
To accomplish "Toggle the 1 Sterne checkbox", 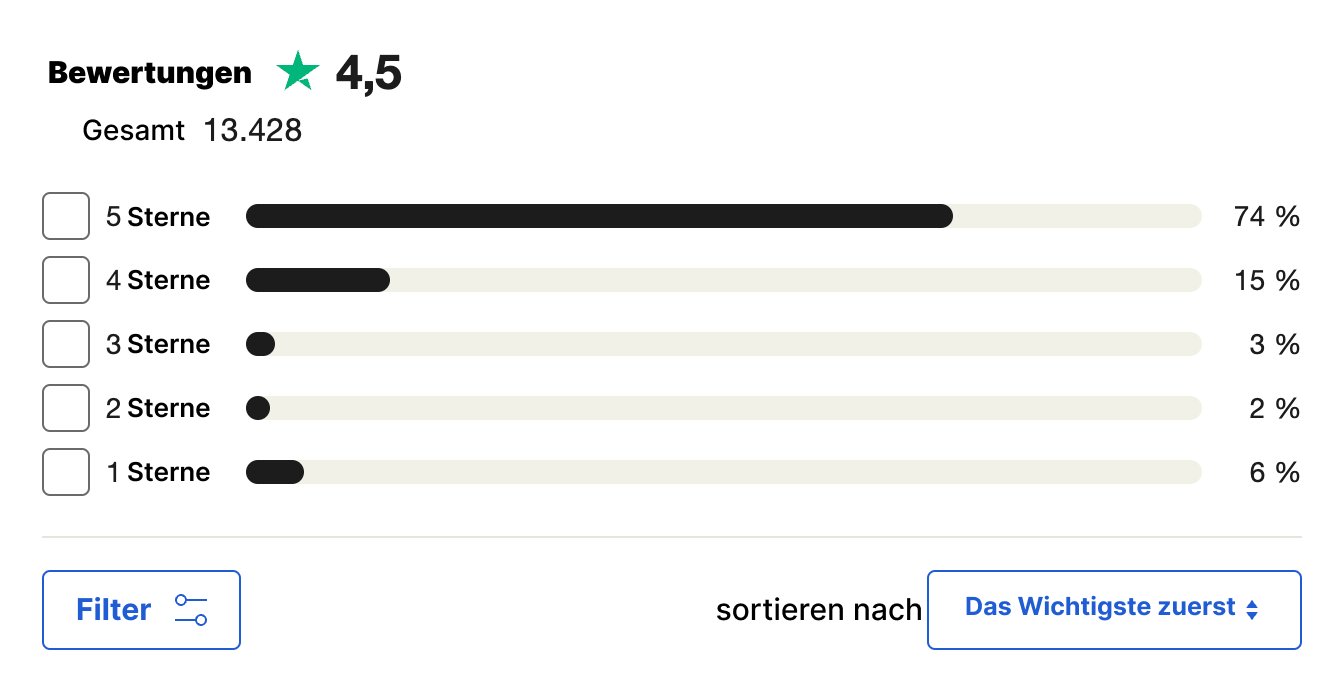I will click(x=66, y=472).
